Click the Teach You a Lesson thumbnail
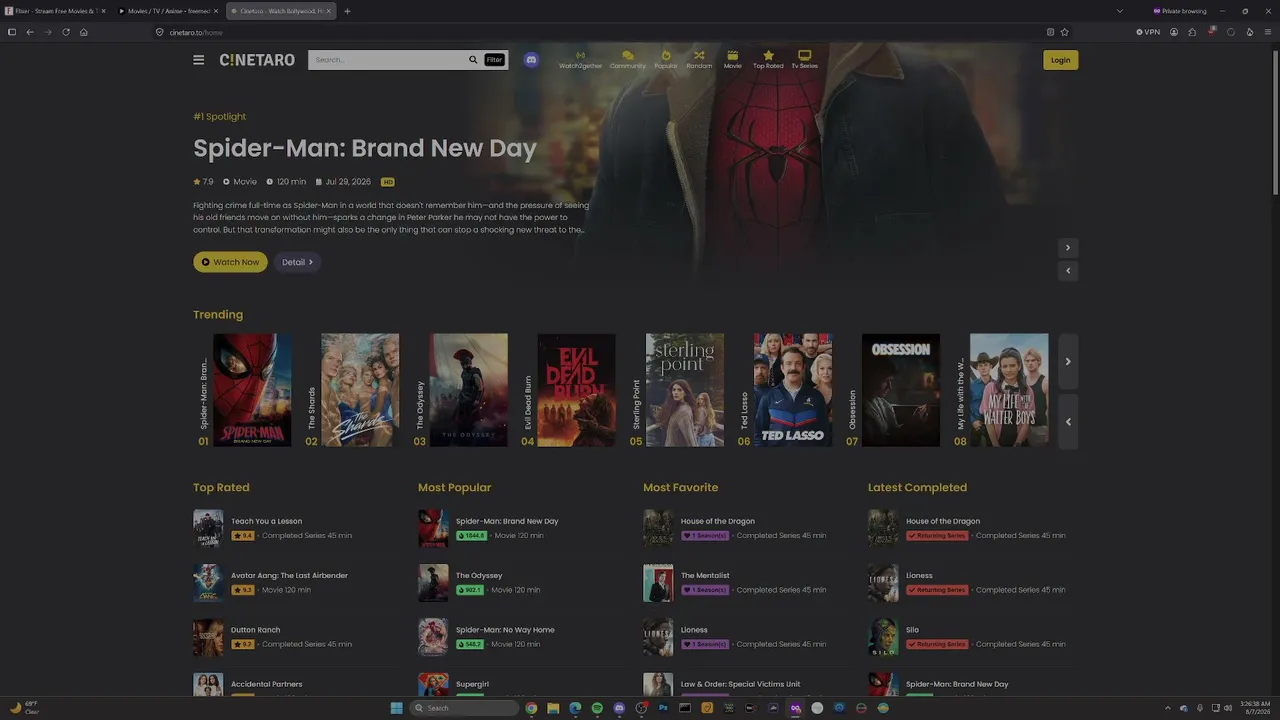This screenshot has width=1280, height=720. pos(208,528)
